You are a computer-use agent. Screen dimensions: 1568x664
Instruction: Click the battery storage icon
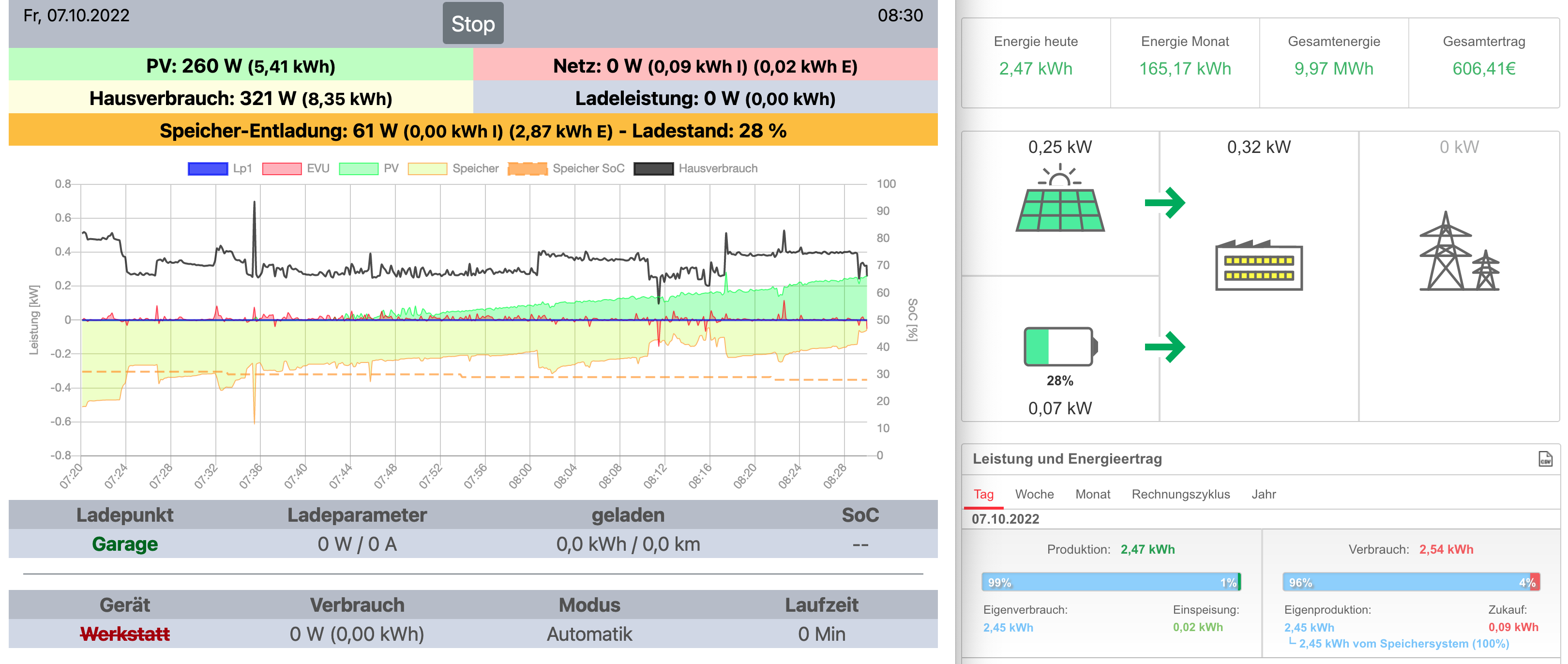(1060, 347)
